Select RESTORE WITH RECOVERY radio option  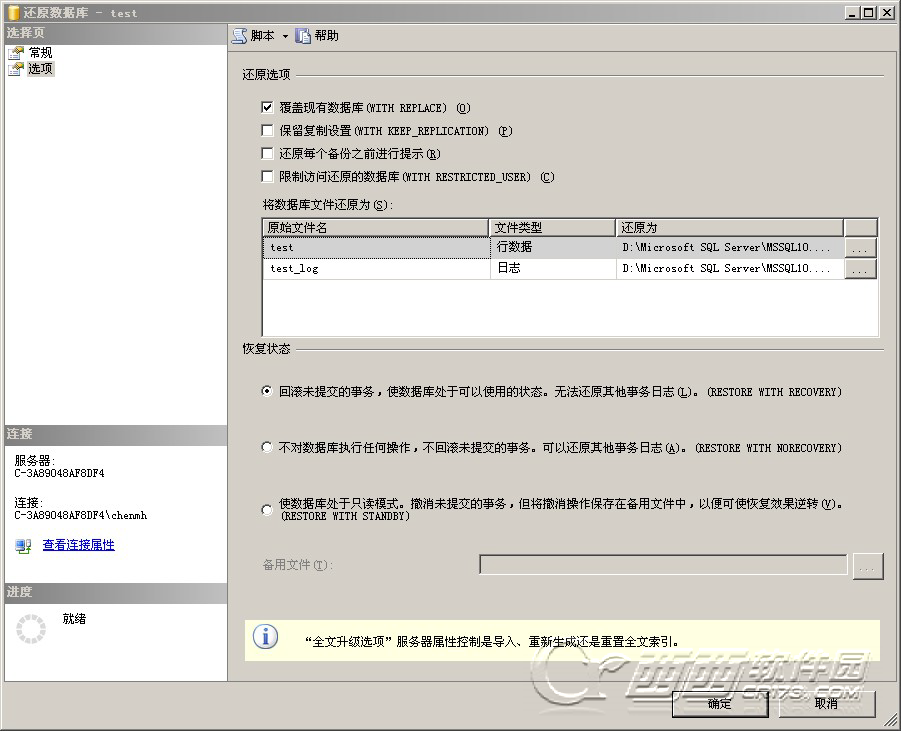pos(267,391)
